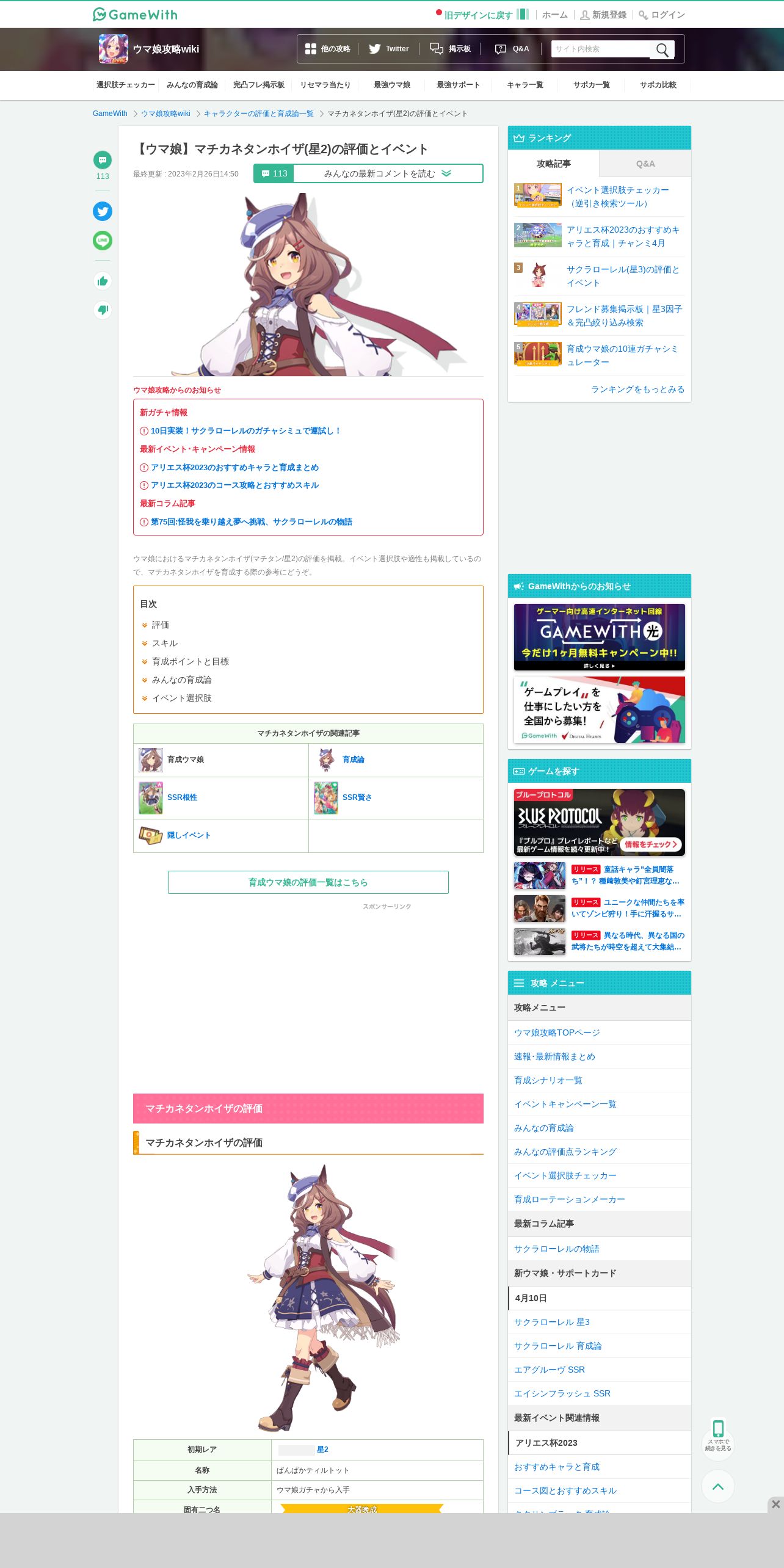Click the 隠しイベント ticket icon
The width and height of the screenshot is (784, 1568).
coord(151,835)
